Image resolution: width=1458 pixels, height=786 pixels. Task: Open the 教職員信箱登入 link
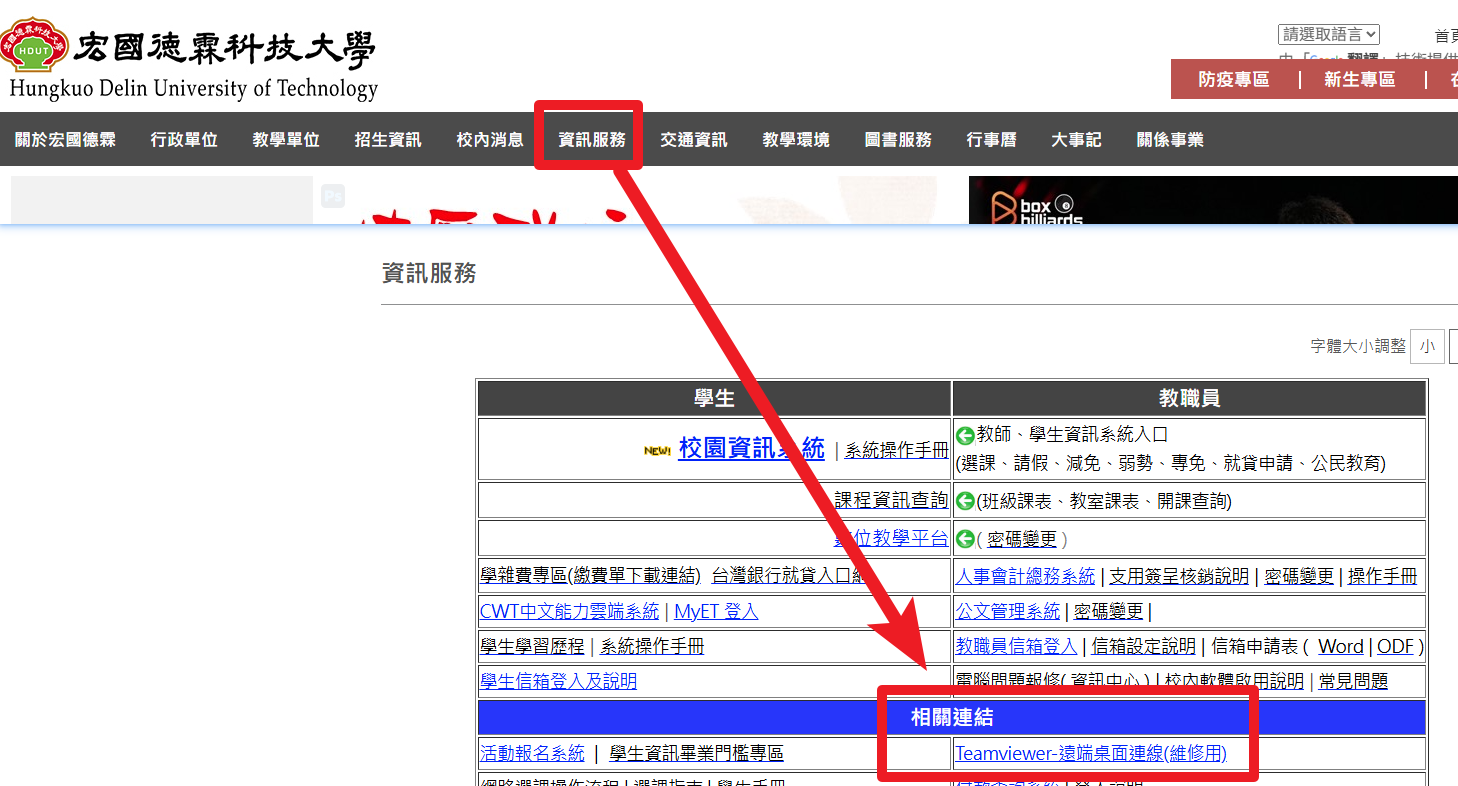[x=1016, y=647]
